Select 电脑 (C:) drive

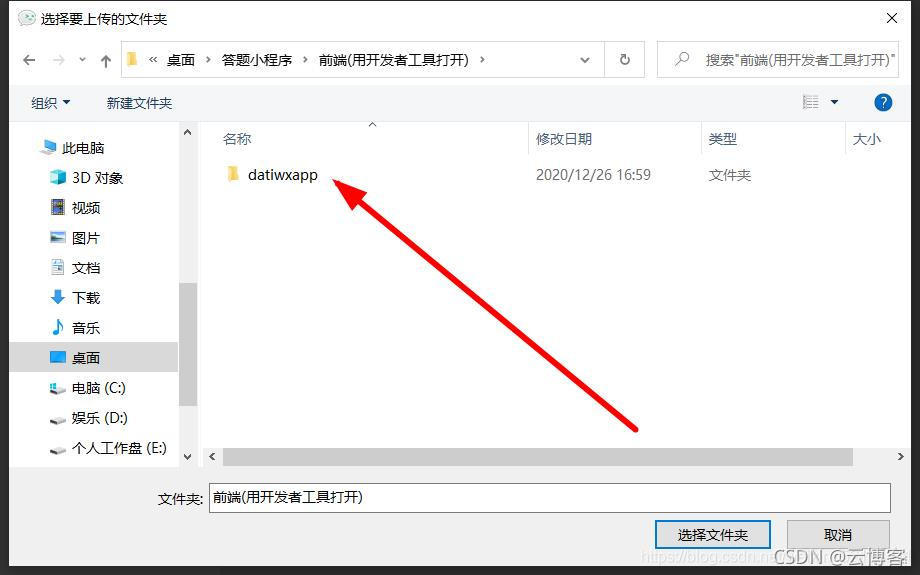tap(98, 388)
